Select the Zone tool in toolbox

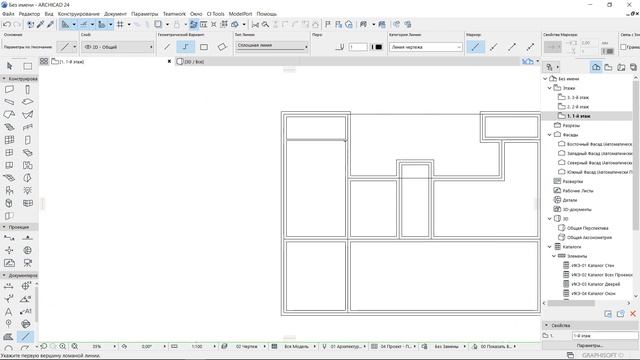pyautogui.click(x=27, y=165)
